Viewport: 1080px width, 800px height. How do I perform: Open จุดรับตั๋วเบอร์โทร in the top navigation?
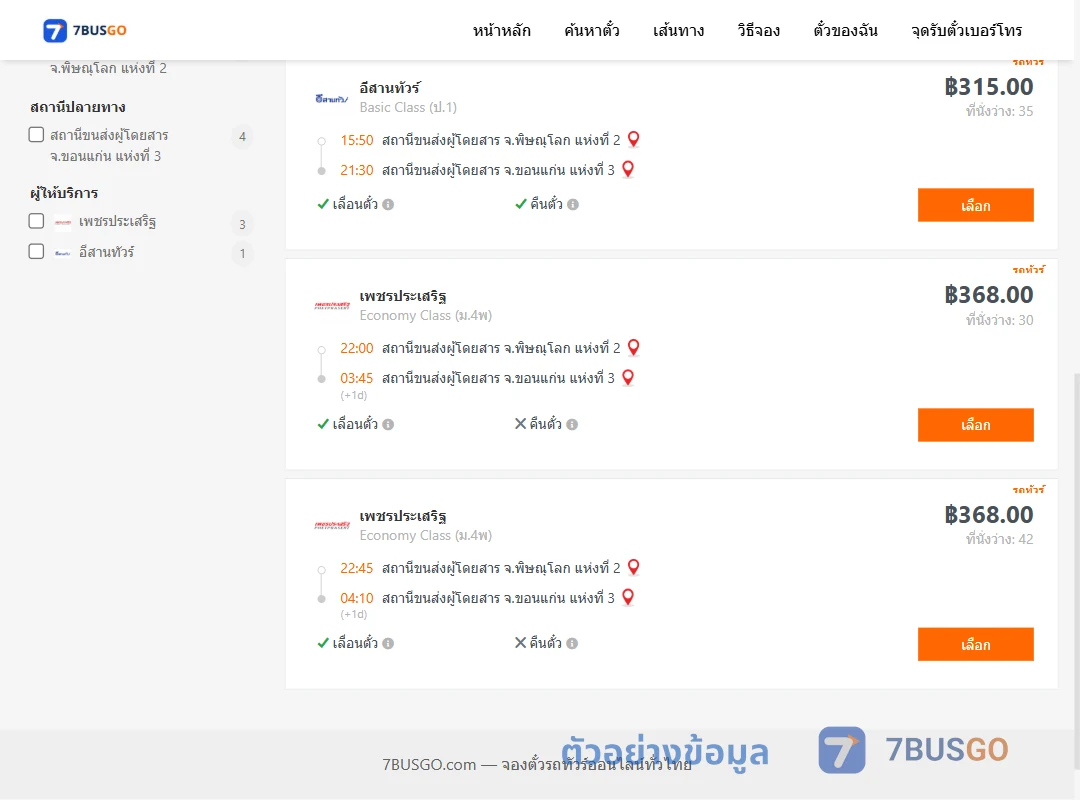[x=966, y=30]
